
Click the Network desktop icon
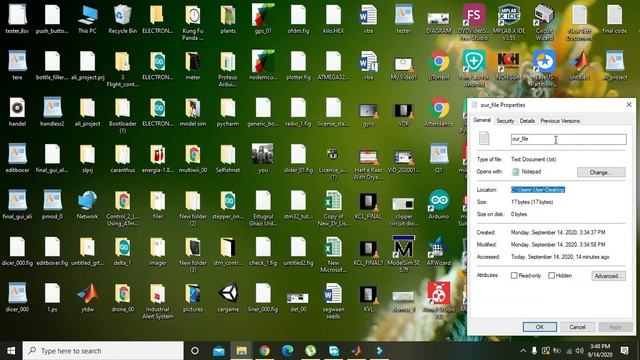click(87, 205)
